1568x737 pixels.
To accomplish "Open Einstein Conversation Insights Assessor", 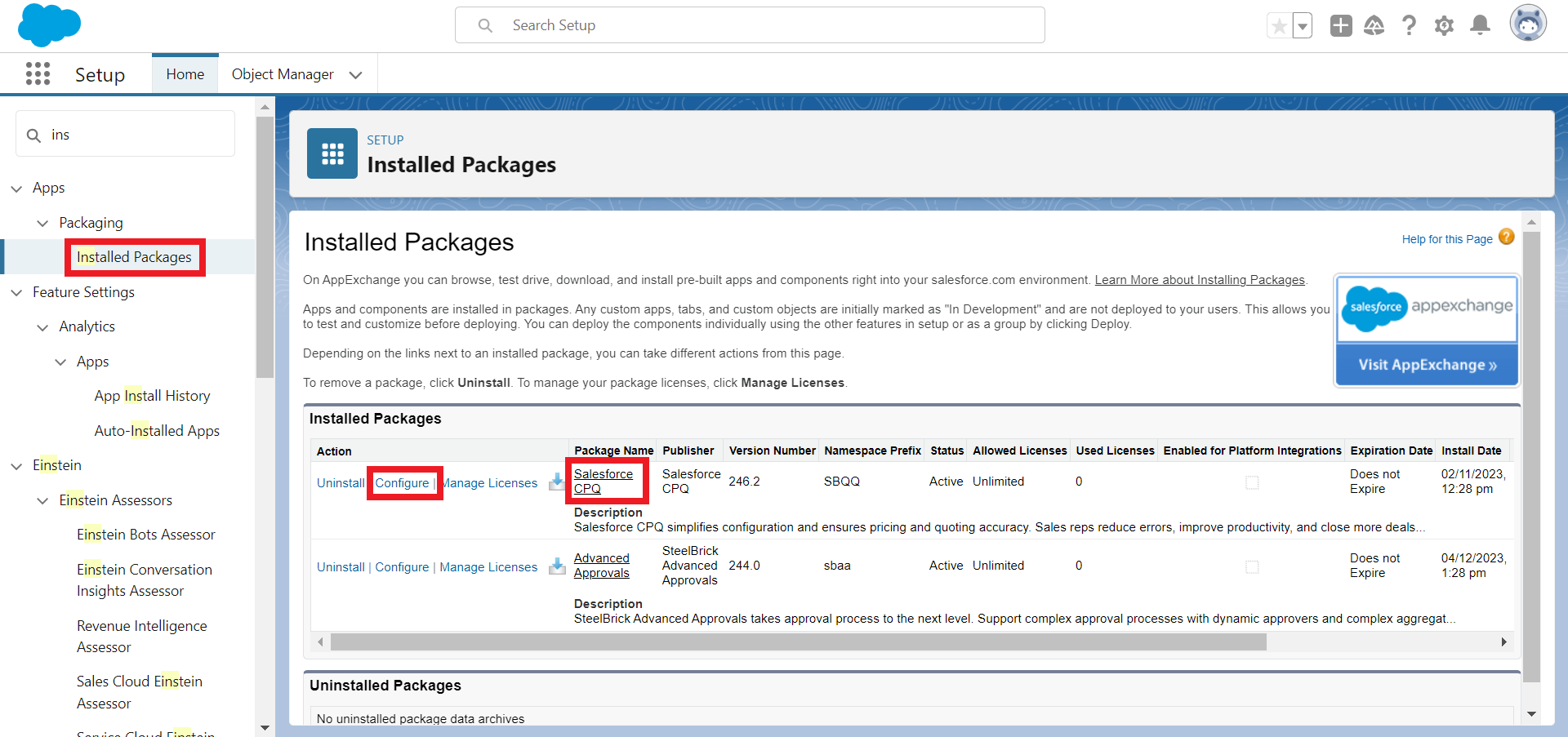I will (x=145, y=580).
